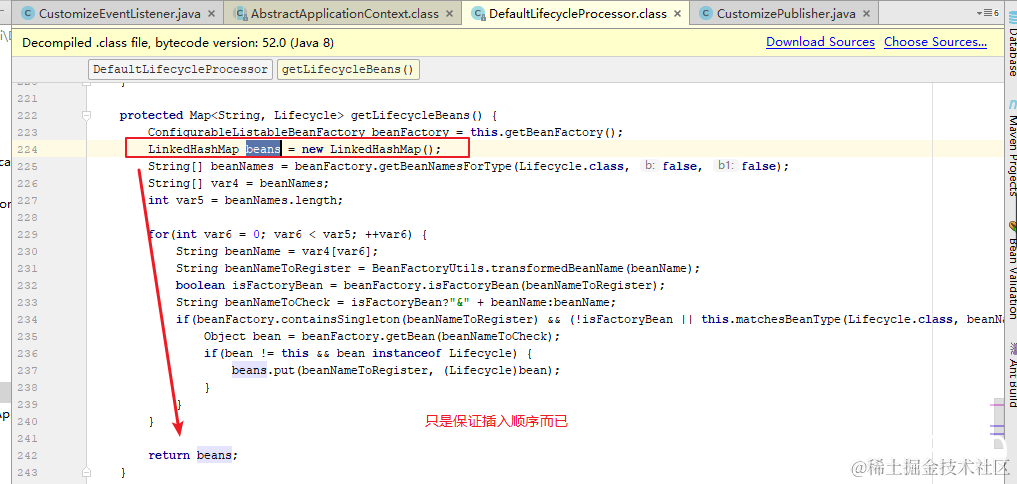
Task: Click 'ConfigurableListableBeanFactory' type on line 223
Action: (x=256, y=132)
